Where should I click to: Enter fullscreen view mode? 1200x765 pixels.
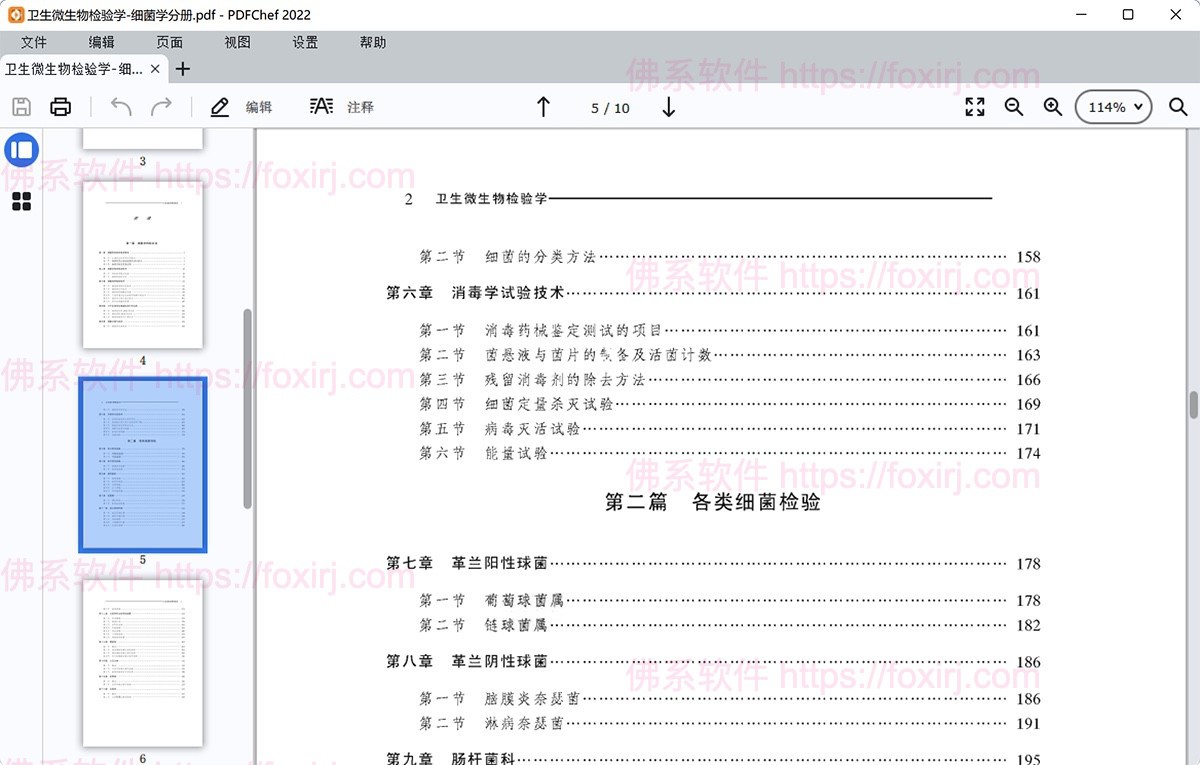pyautogui.click(x=974, y=107)
